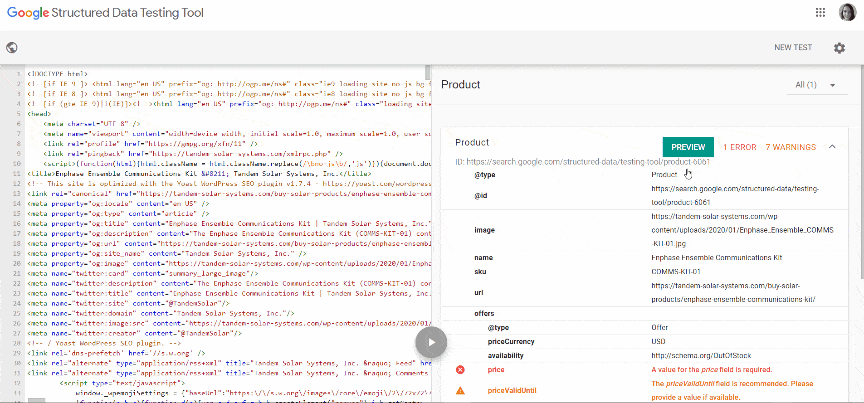Click the Product panel heading
The image size is (864, 403).
[x=461, y=84]
